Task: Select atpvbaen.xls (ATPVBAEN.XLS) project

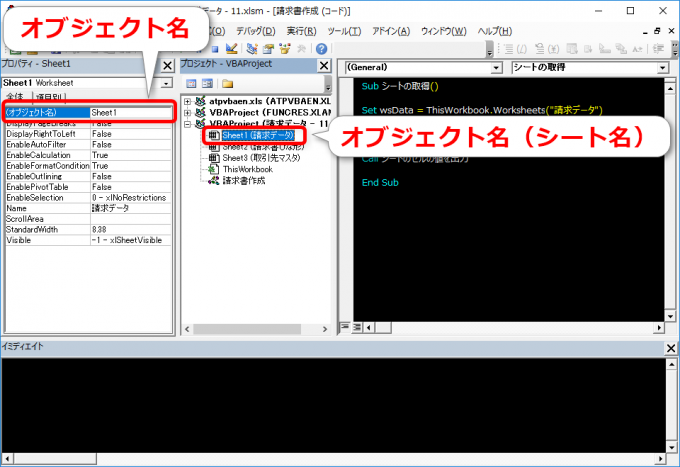Action: click(x=269, y=101)
